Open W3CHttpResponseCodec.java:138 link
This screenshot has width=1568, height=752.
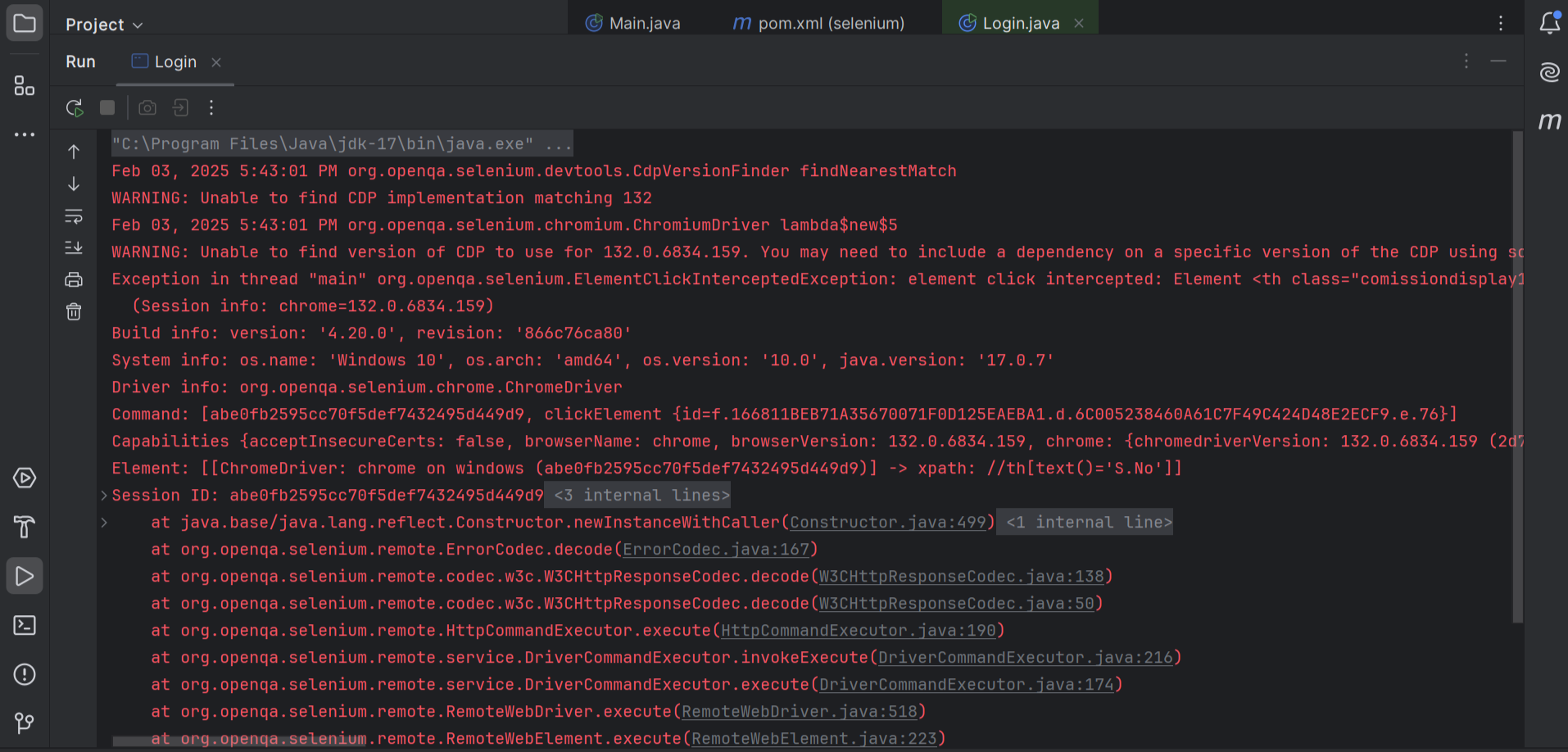click(961, 576)
